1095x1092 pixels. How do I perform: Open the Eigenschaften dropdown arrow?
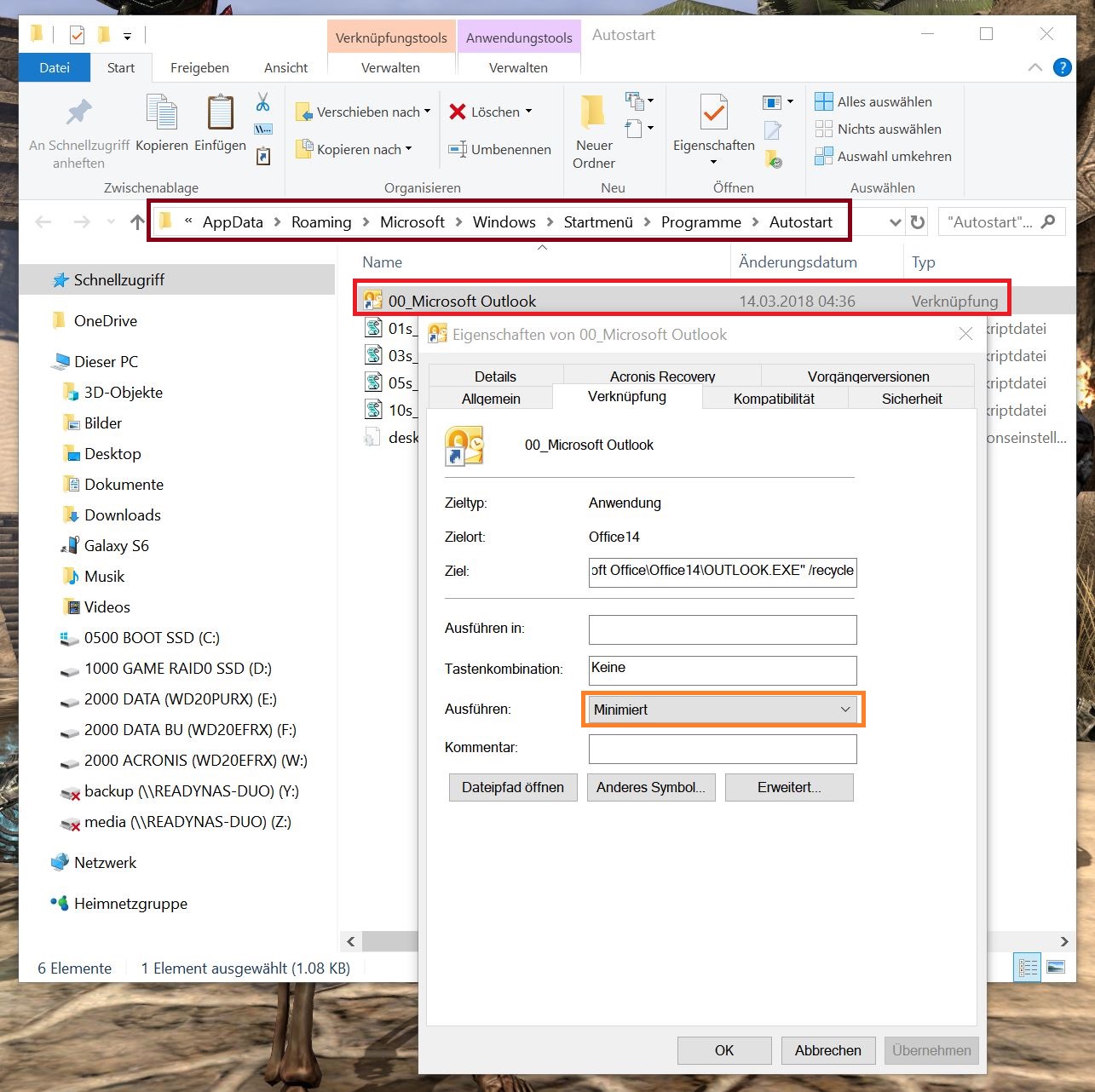point(714,162)
